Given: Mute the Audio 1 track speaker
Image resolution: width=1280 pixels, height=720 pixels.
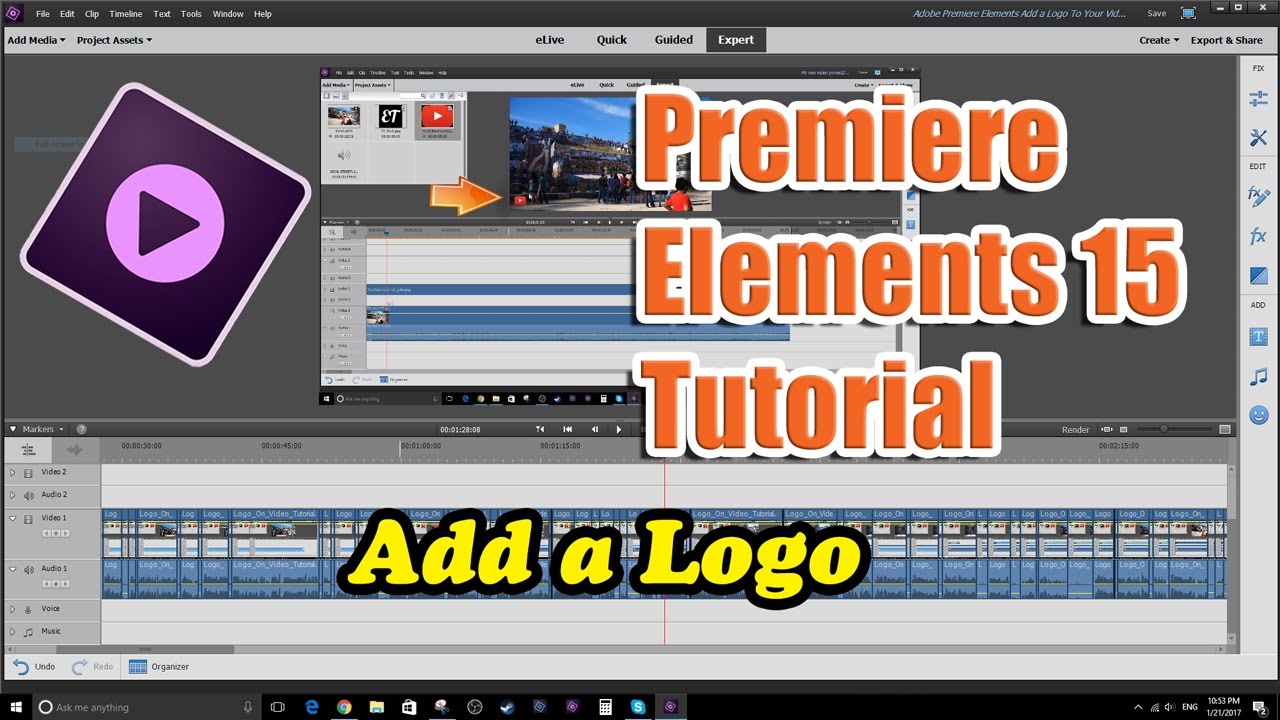Looking at the screenshot, I should click(x=28, y=569).
